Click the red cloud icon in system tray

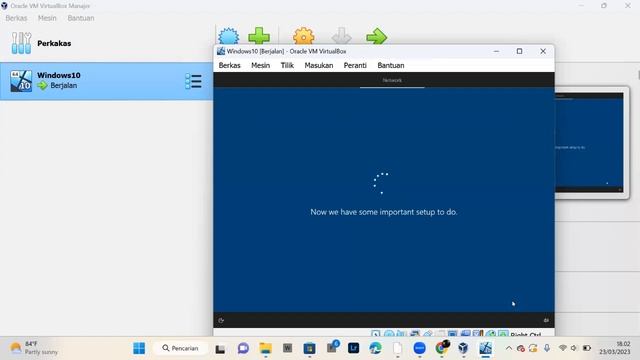[x=520, y=348]
